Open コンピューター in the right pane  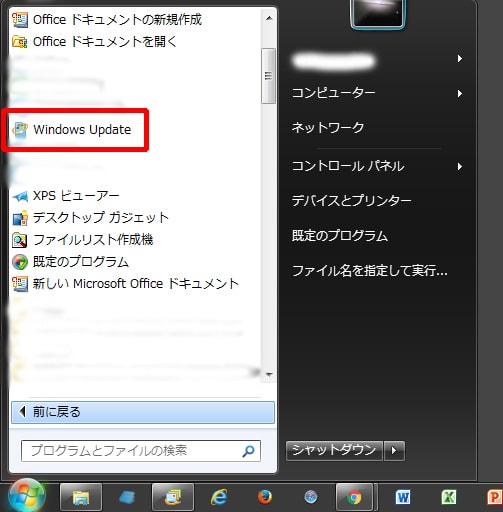333,93
